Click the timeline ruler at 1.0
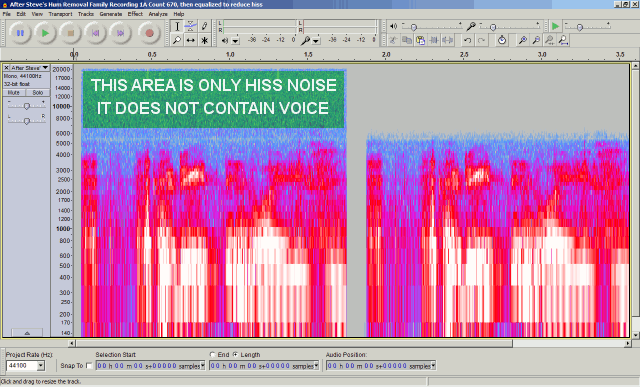Image resolution: width=640 pixels, height=387 pixels. tap(230, 54)
